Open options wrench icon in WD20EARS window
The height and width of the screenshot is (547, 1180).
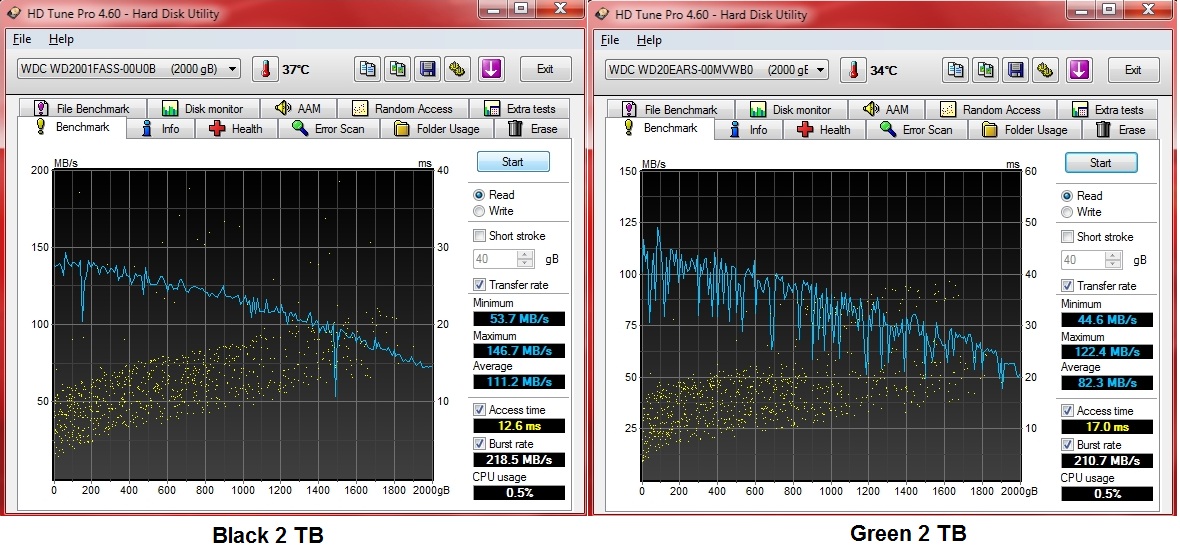coord(1046,70)
